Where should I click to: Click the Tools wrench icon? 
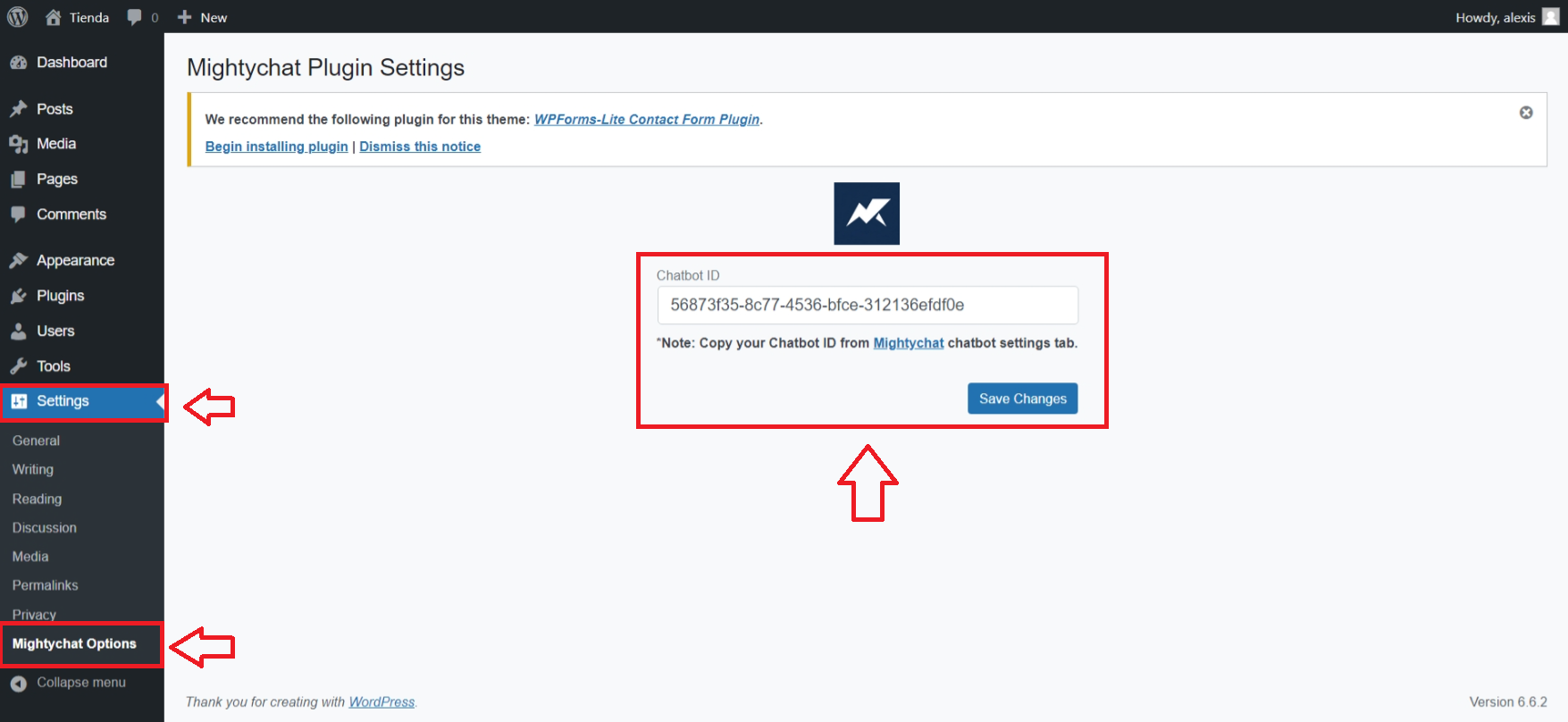(18, 366)
